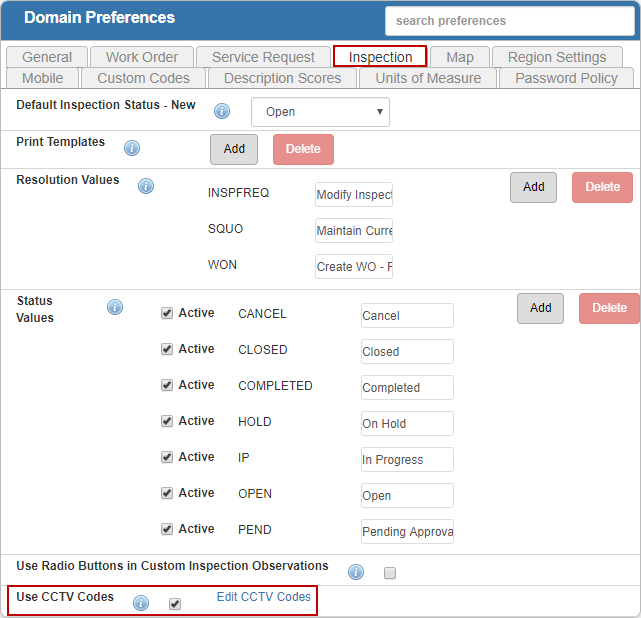Edit the Completed status description field

click(x=408, y=387)
